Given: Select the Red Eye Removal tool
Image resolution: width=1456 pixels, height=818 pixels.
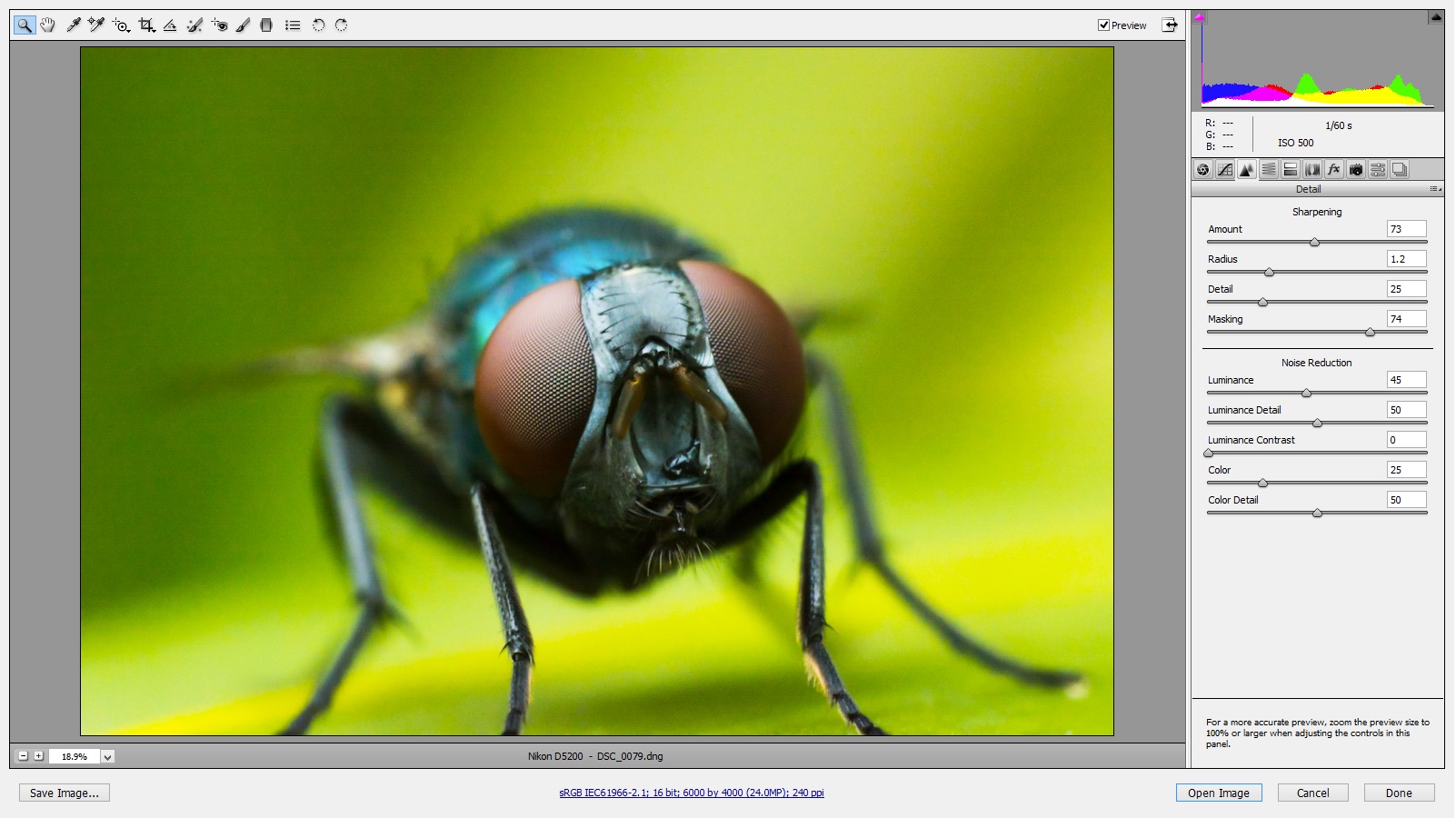Looking at the screenshot, I should [219, 25].
